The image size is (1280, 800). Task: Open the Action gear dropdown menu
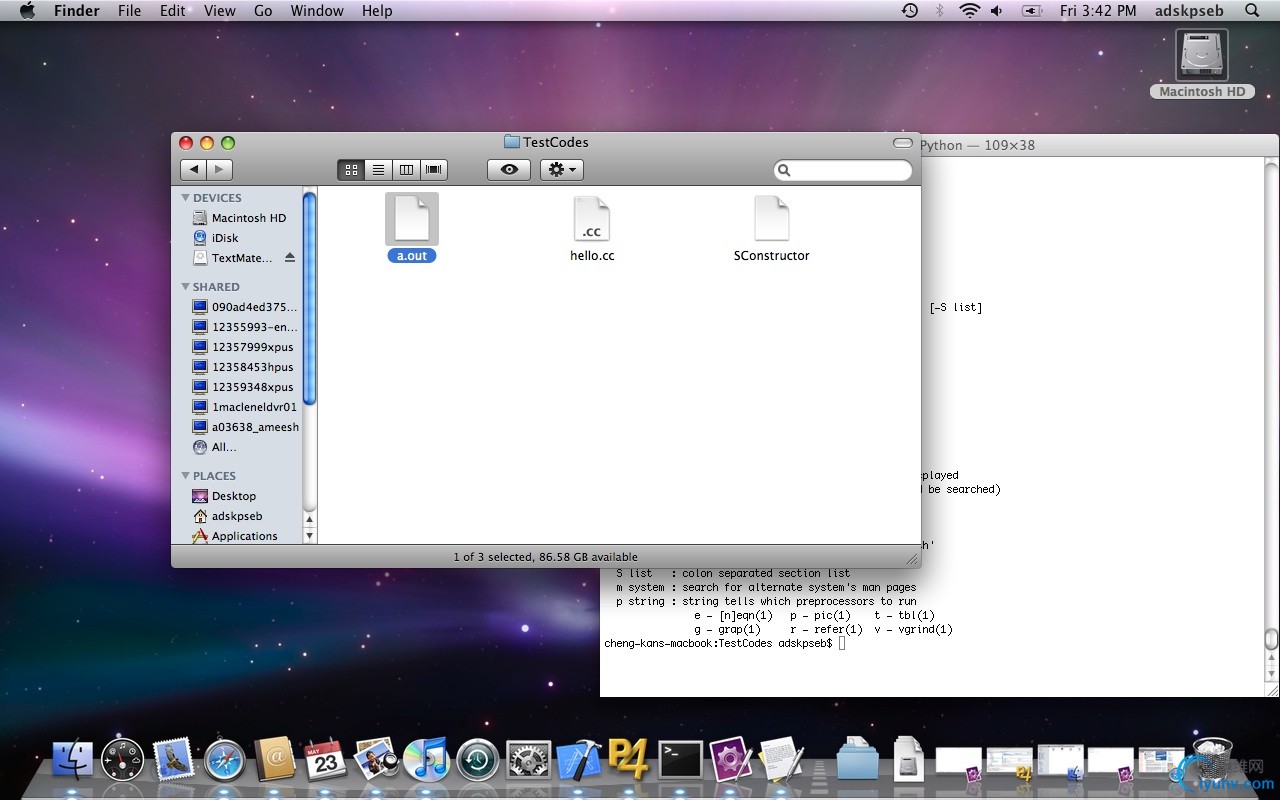pos(561,170)
